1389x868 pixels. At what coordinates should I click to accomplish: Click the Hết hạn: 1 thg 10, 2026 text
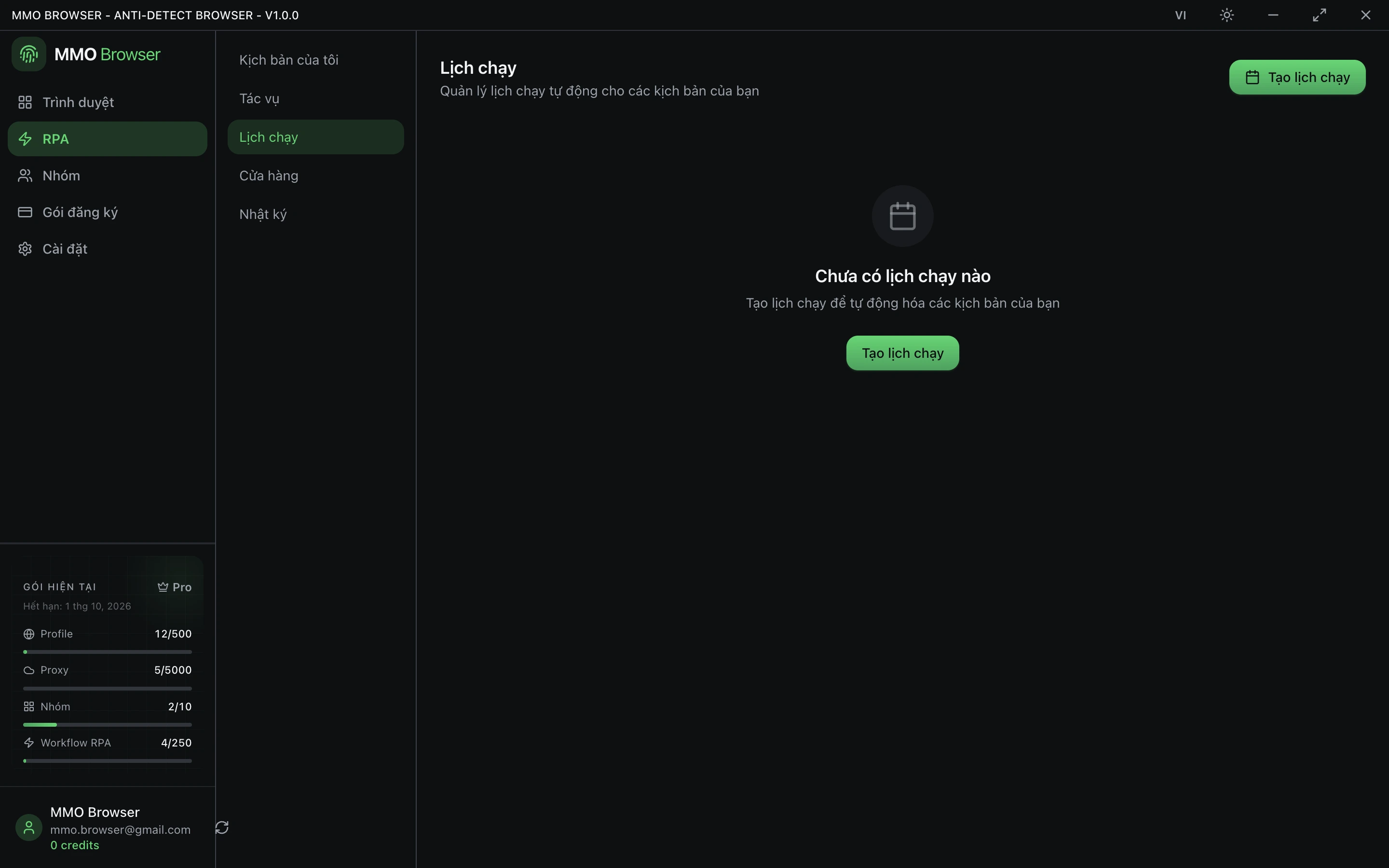click(x=77, y=606)
